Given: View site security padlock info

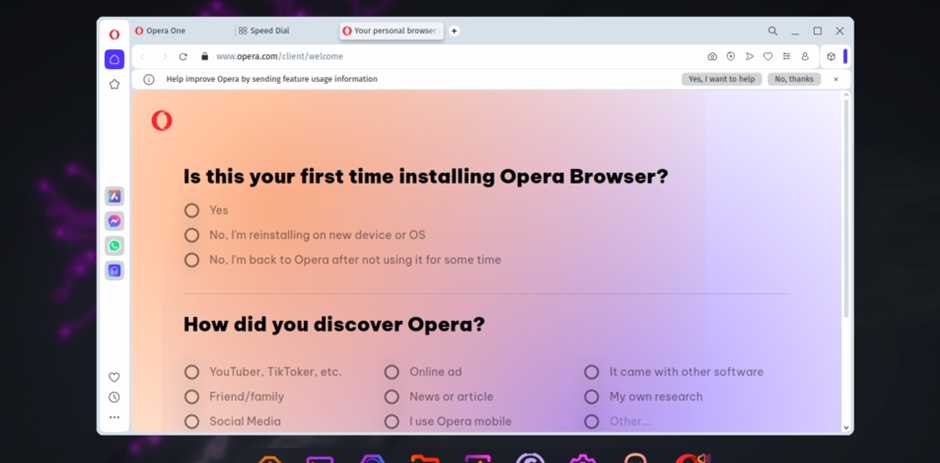Looking at the screenshot, I should [204, 56].
